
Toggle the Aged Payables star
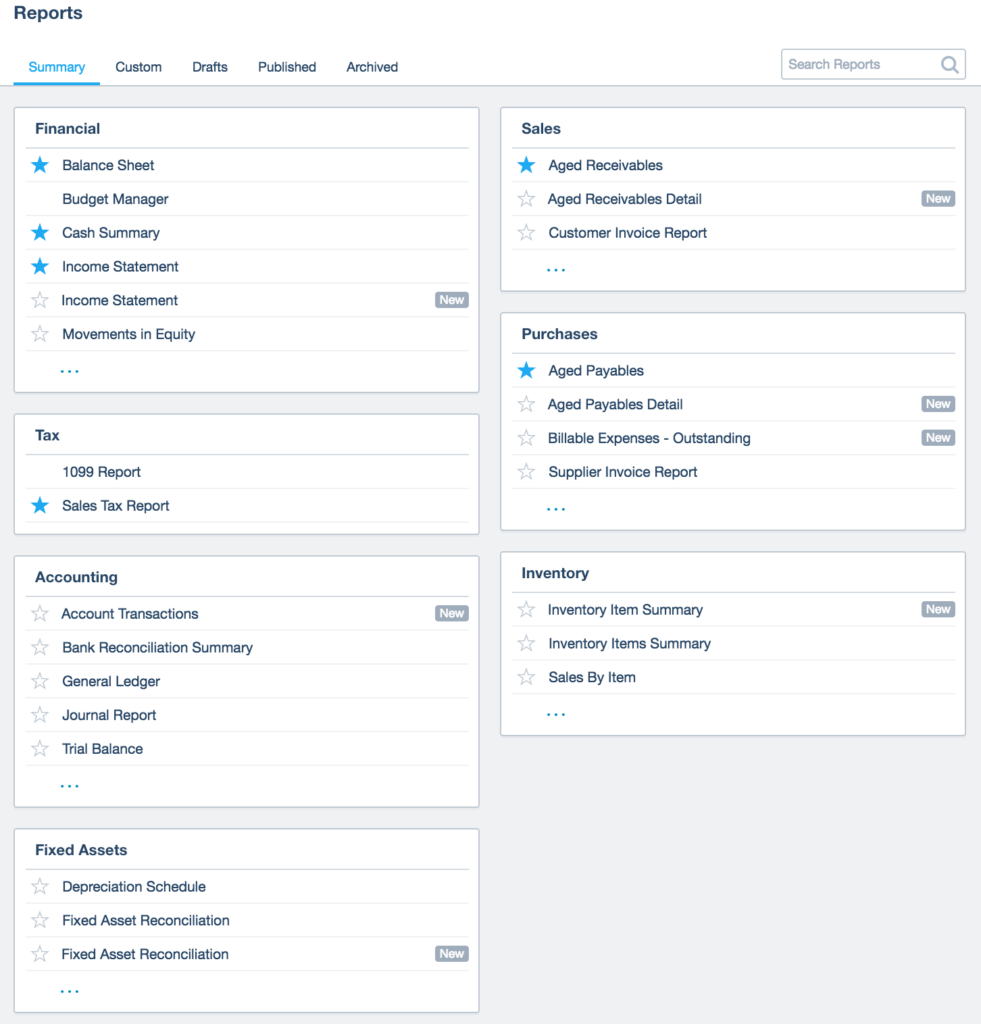click(x=526, y=370)
